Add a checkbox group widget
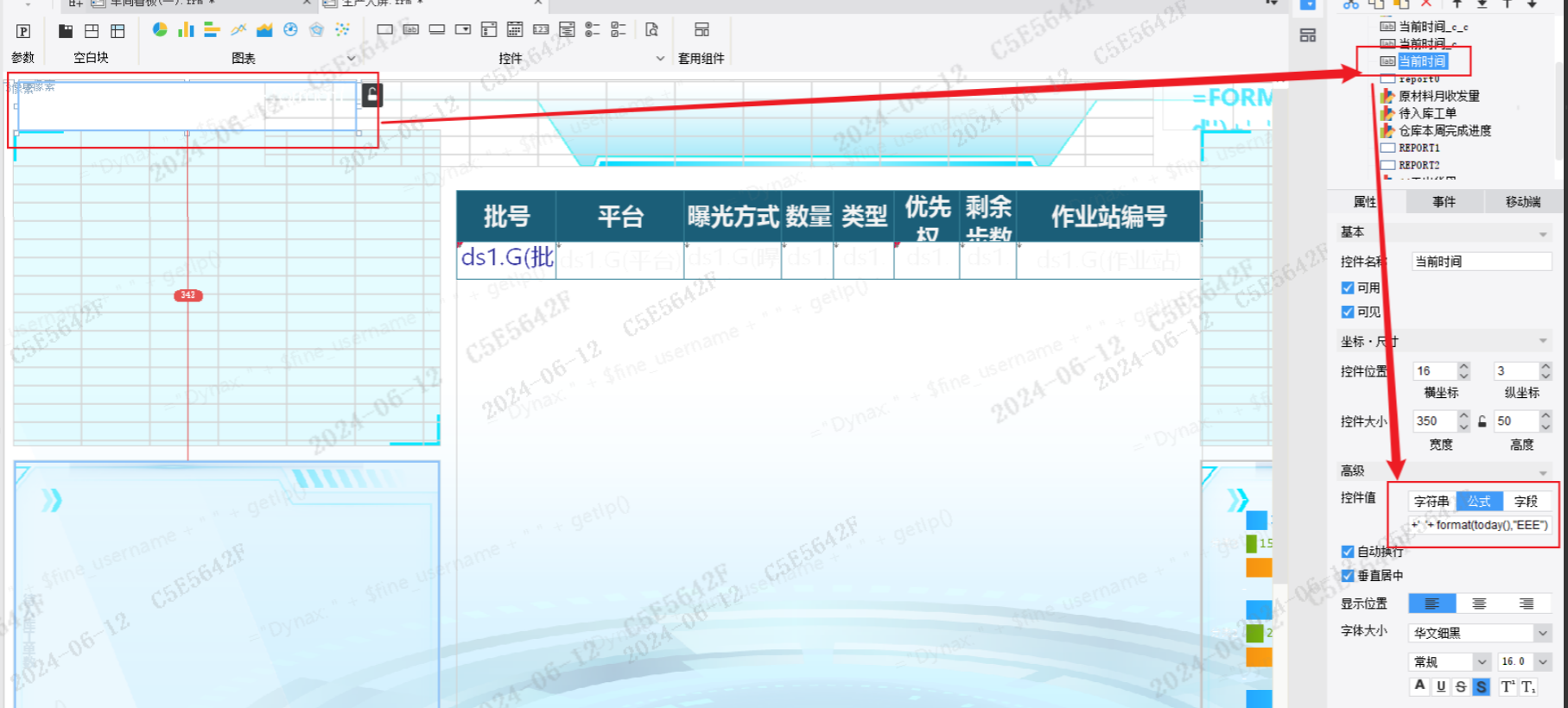Viewport: 1568px width, 708px height. click(619, 30)
